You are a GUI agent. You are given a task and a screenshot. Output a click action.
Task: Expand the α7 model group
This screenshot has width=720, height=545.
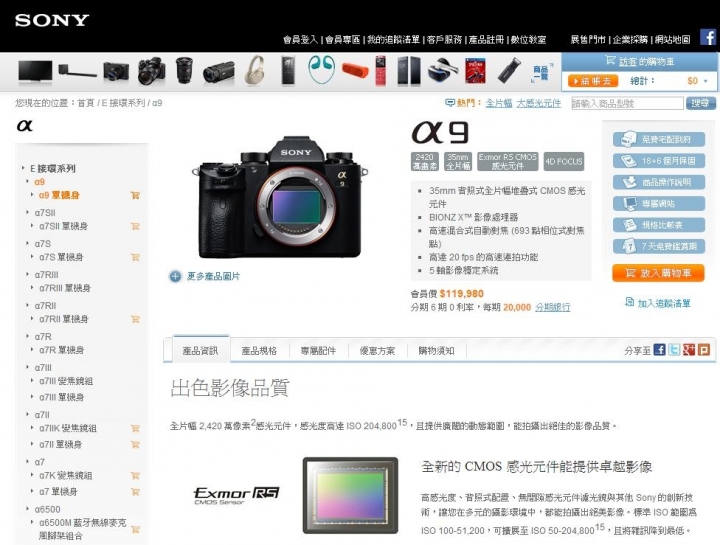28,461
